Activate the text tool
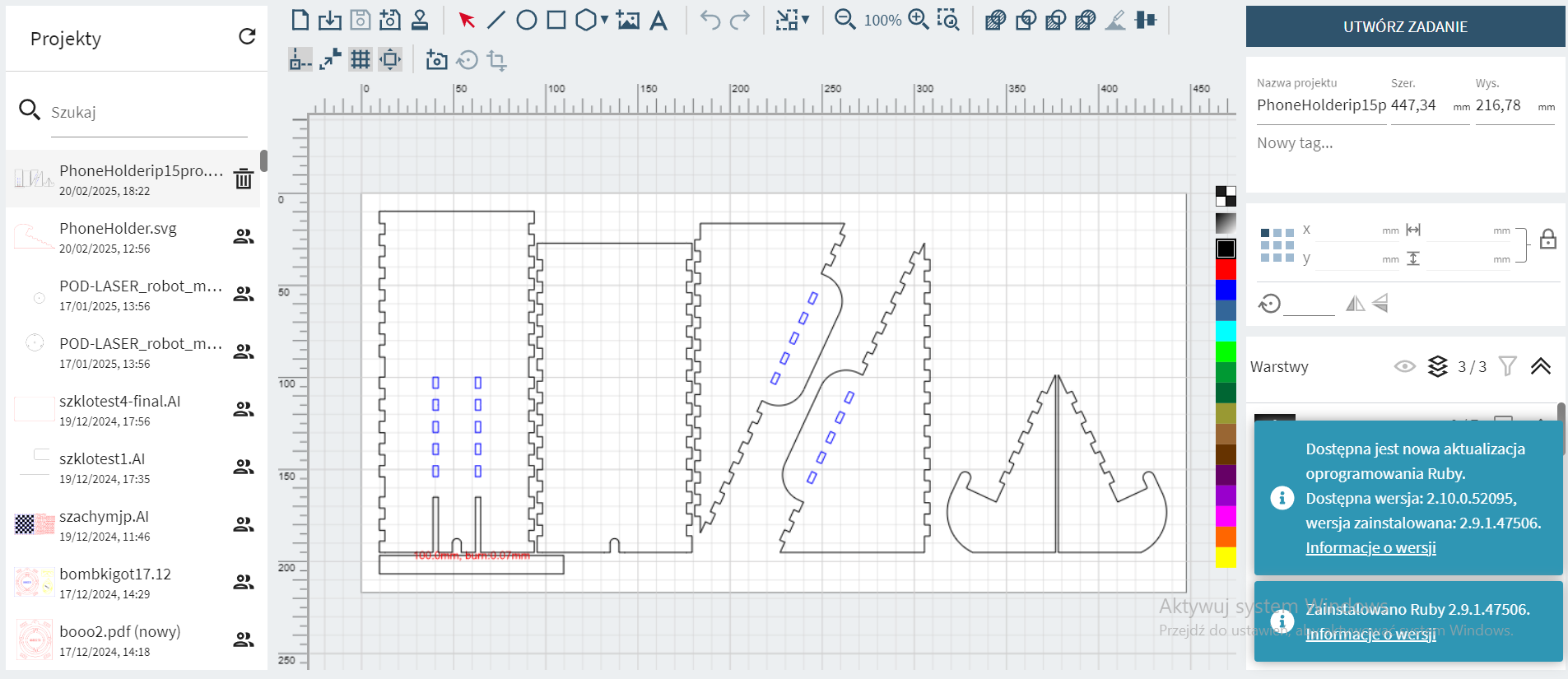Viewport: 1568px width, 679px height. pyautogui.click(x=658, y=20)
